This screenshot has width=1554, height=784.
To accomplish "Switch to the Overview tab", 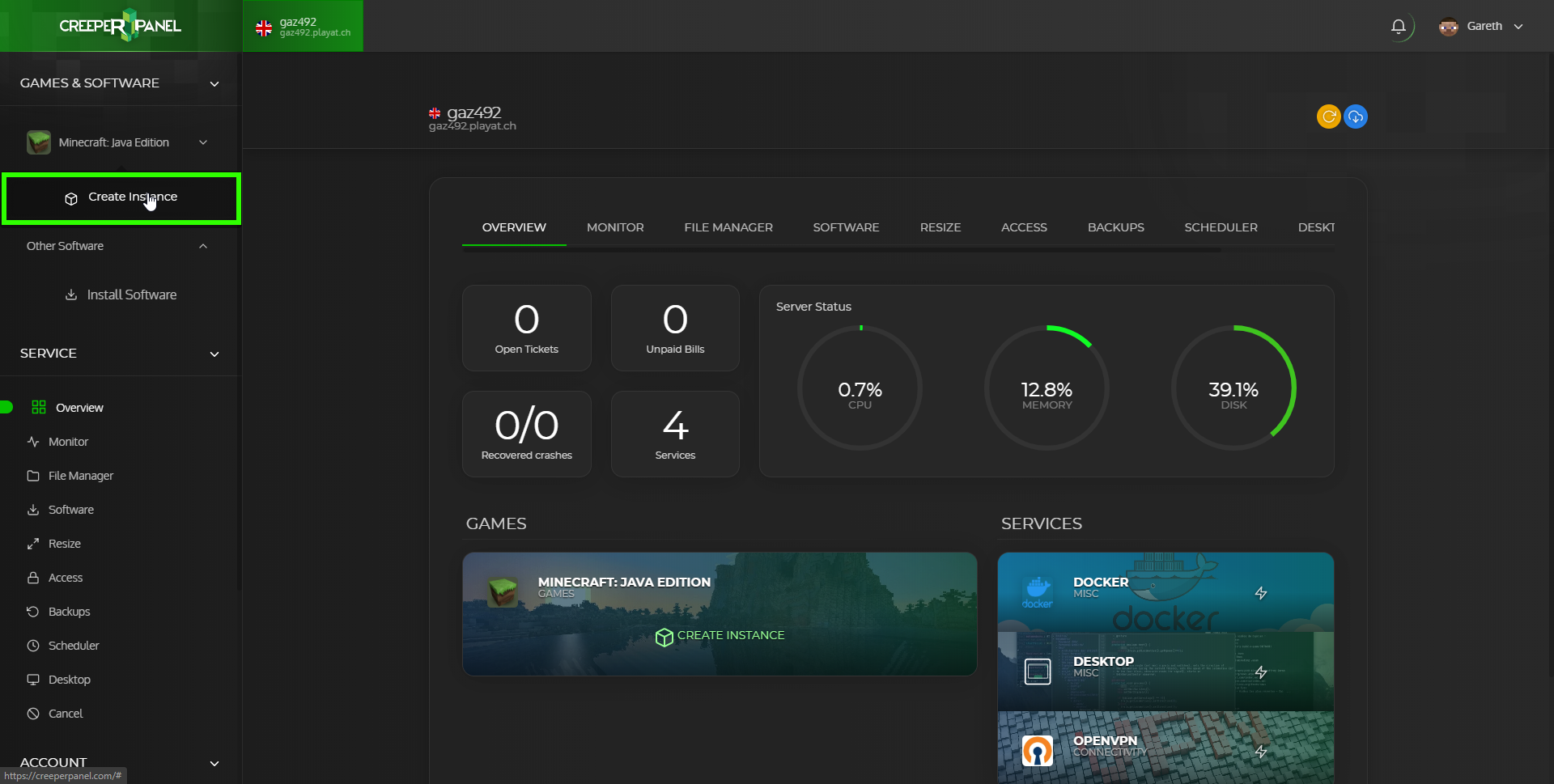I will [514, 227].
